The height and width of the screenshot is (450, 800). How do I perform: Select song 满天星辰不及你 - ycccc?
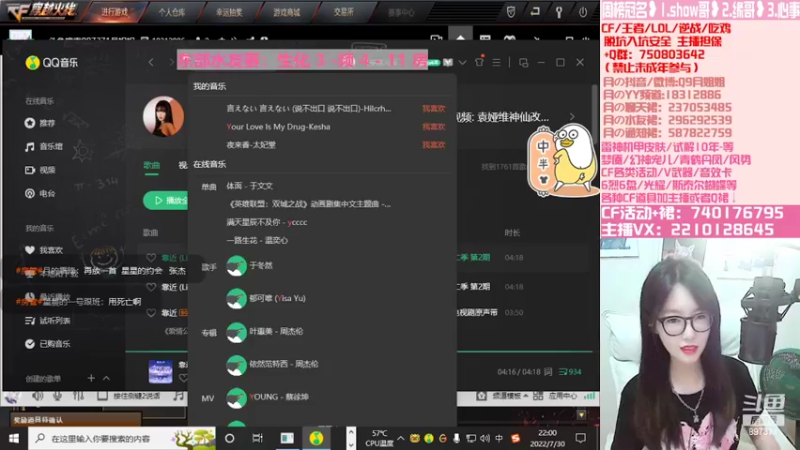pyautogui.click(x=267, y=222)
